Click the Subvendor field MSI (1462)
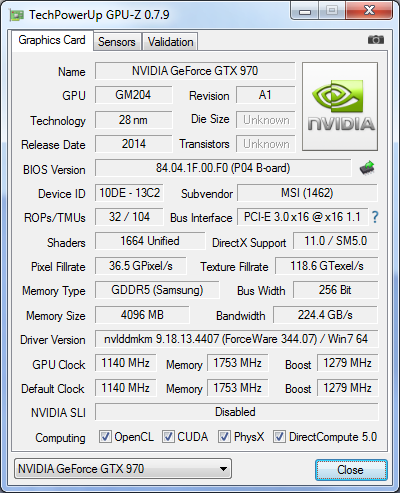 [307, 193]
